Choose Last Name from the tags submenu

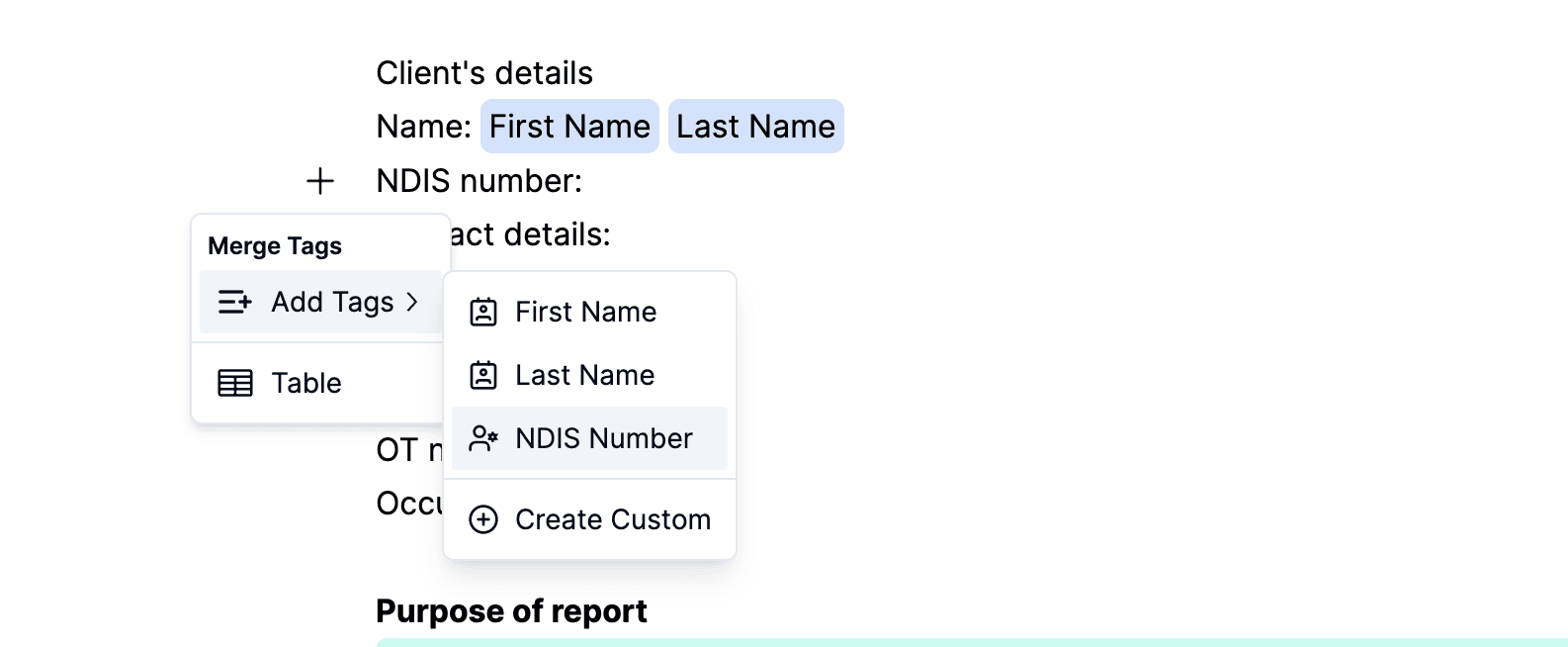[x=589, y=375]
